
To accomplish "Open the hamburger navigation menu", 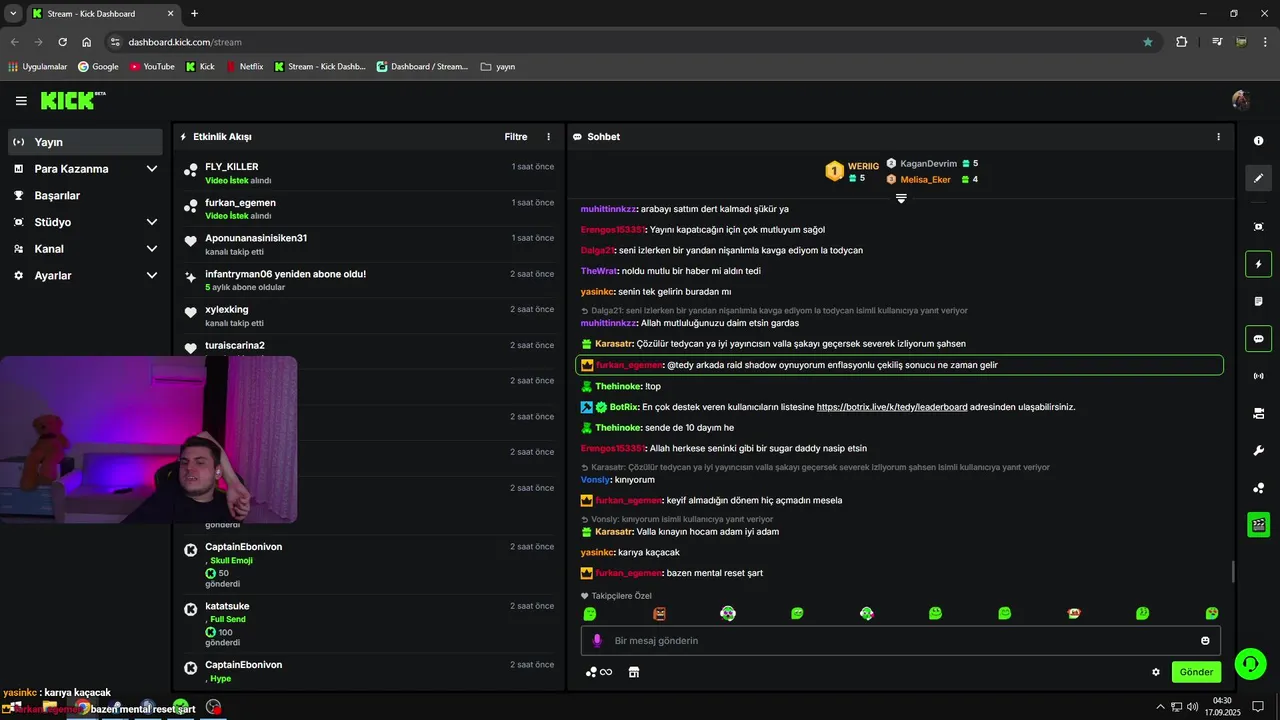I will click(x=21, y=101).
